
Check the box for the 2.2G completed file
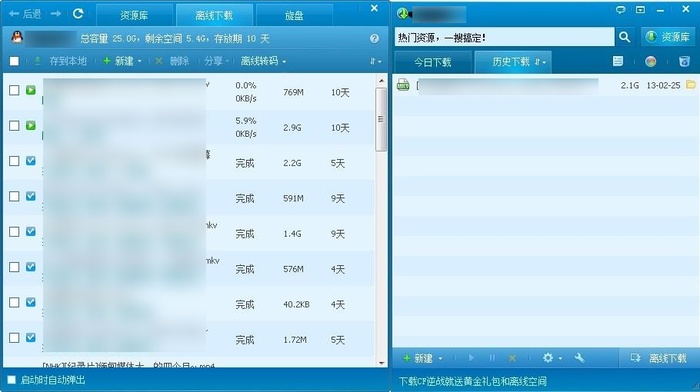point(14,161)
